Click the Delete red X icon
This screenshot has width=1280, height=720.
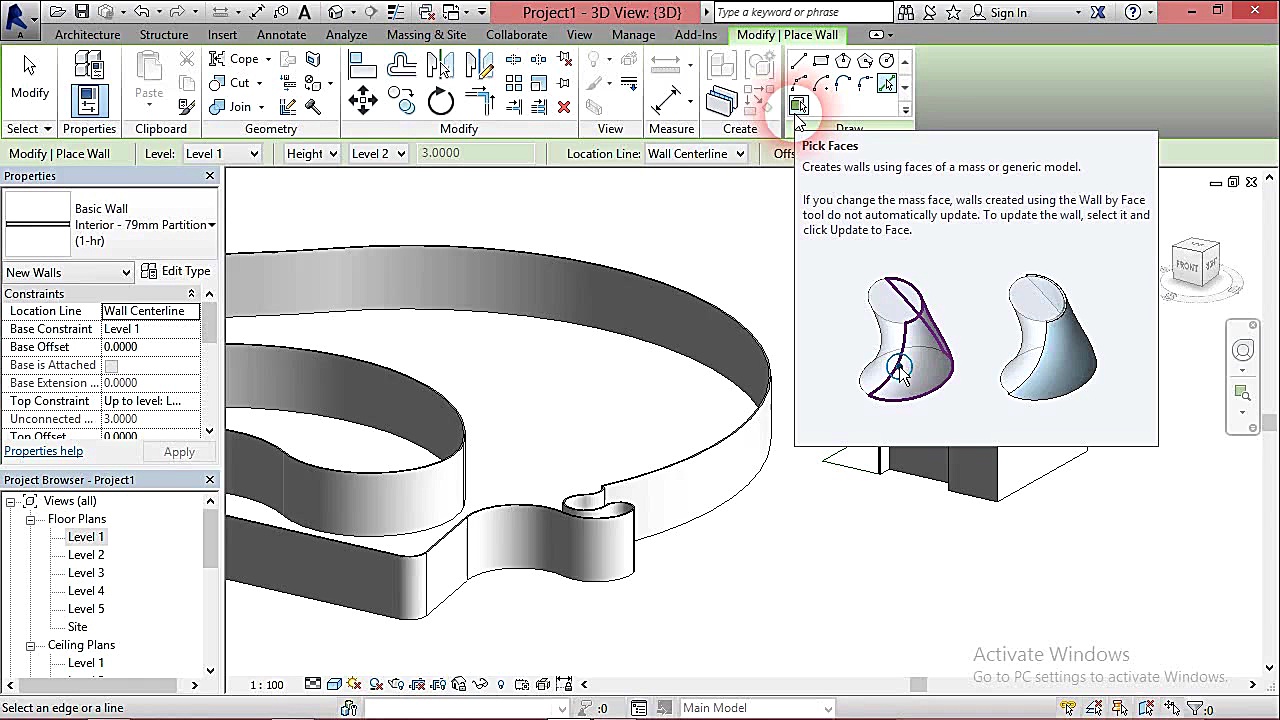[564, 107]
